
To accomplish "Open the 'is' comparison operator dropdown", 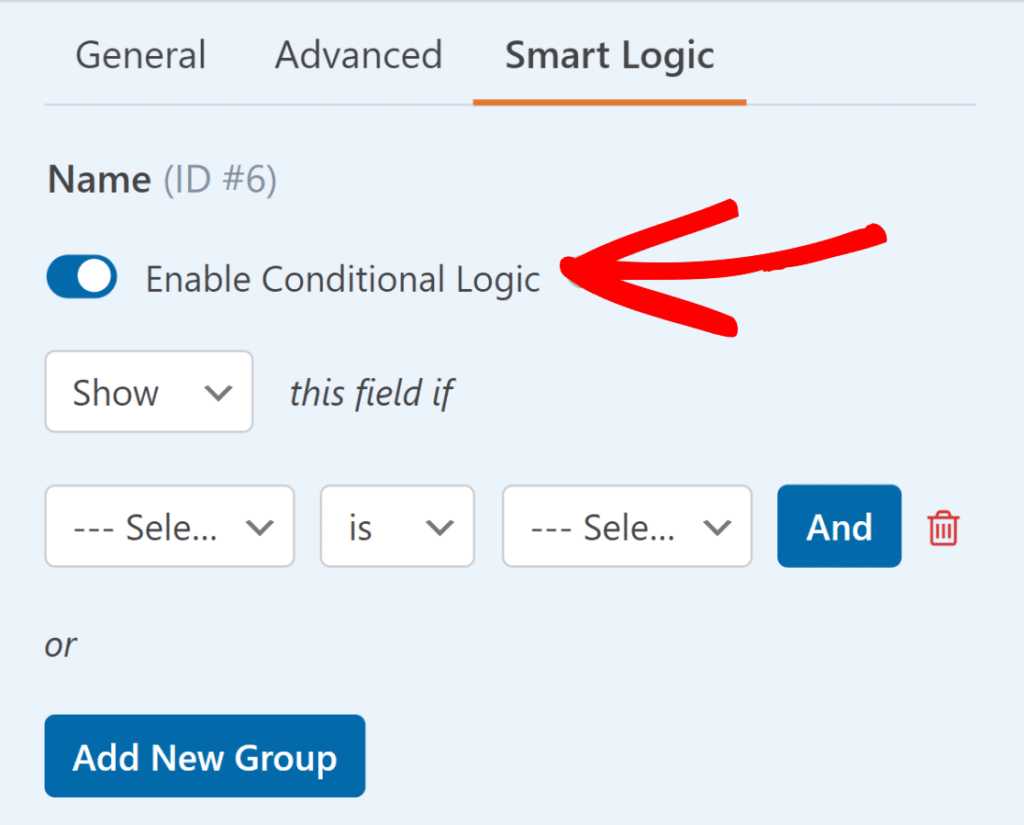I will 397,526.
